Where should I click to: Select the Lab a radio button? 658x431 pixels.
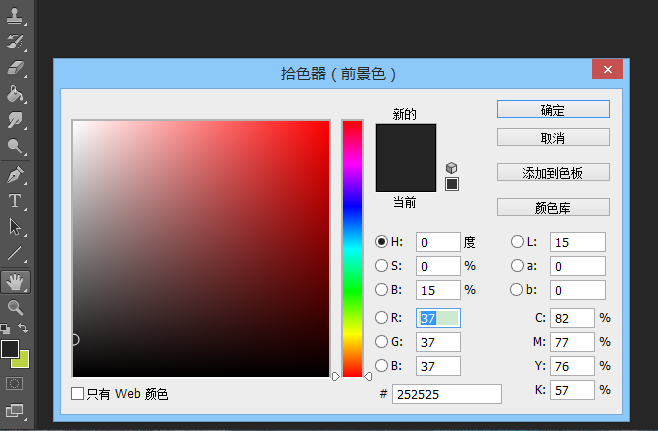point(517,266)
